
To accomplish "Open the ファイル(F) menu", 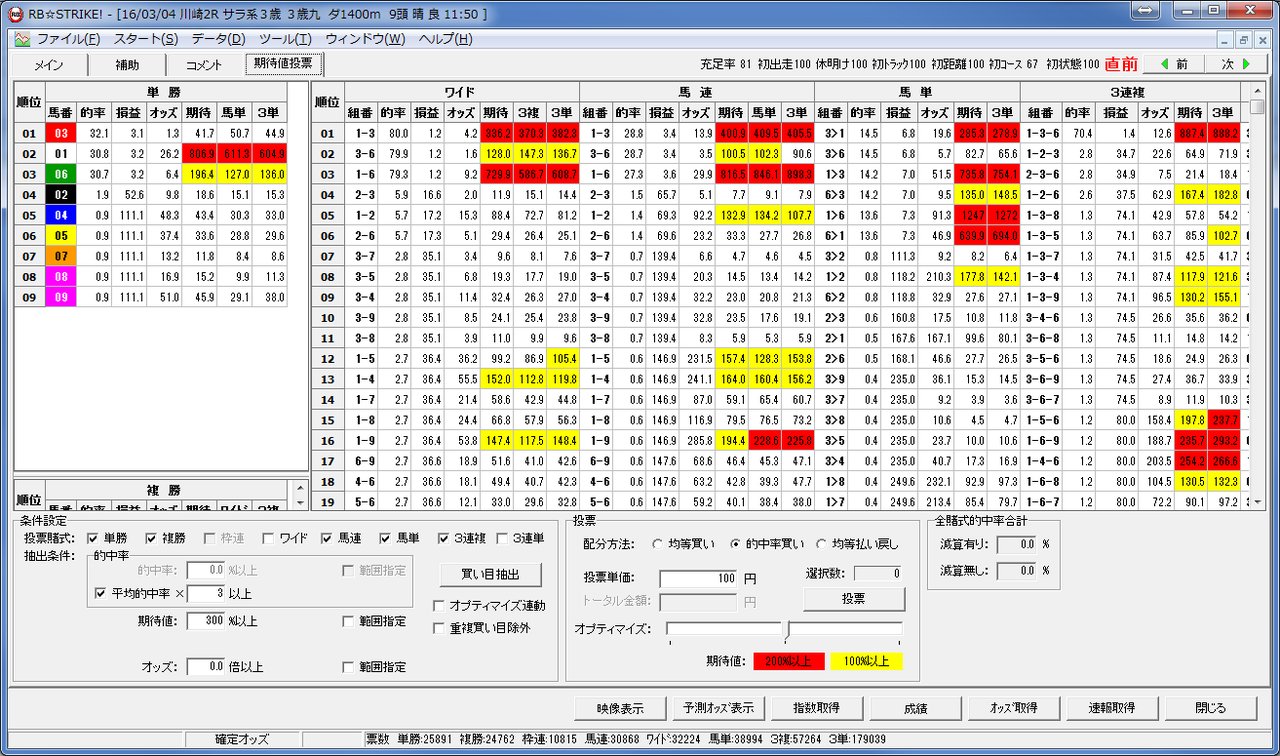I will point(68,39).
